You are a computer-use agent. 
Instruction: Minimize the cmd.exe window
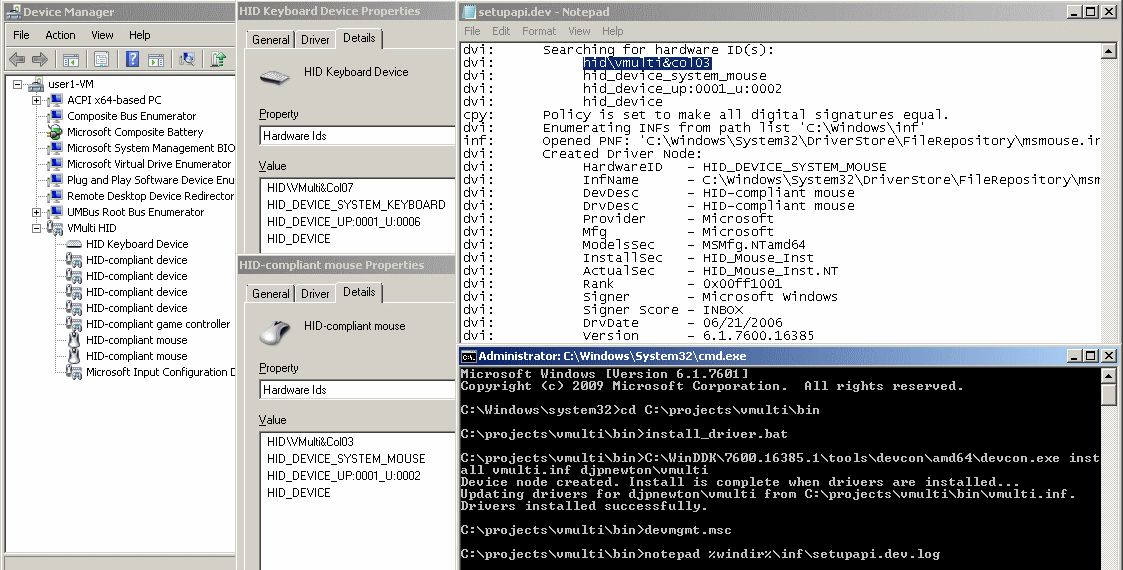click(1074, 356)
